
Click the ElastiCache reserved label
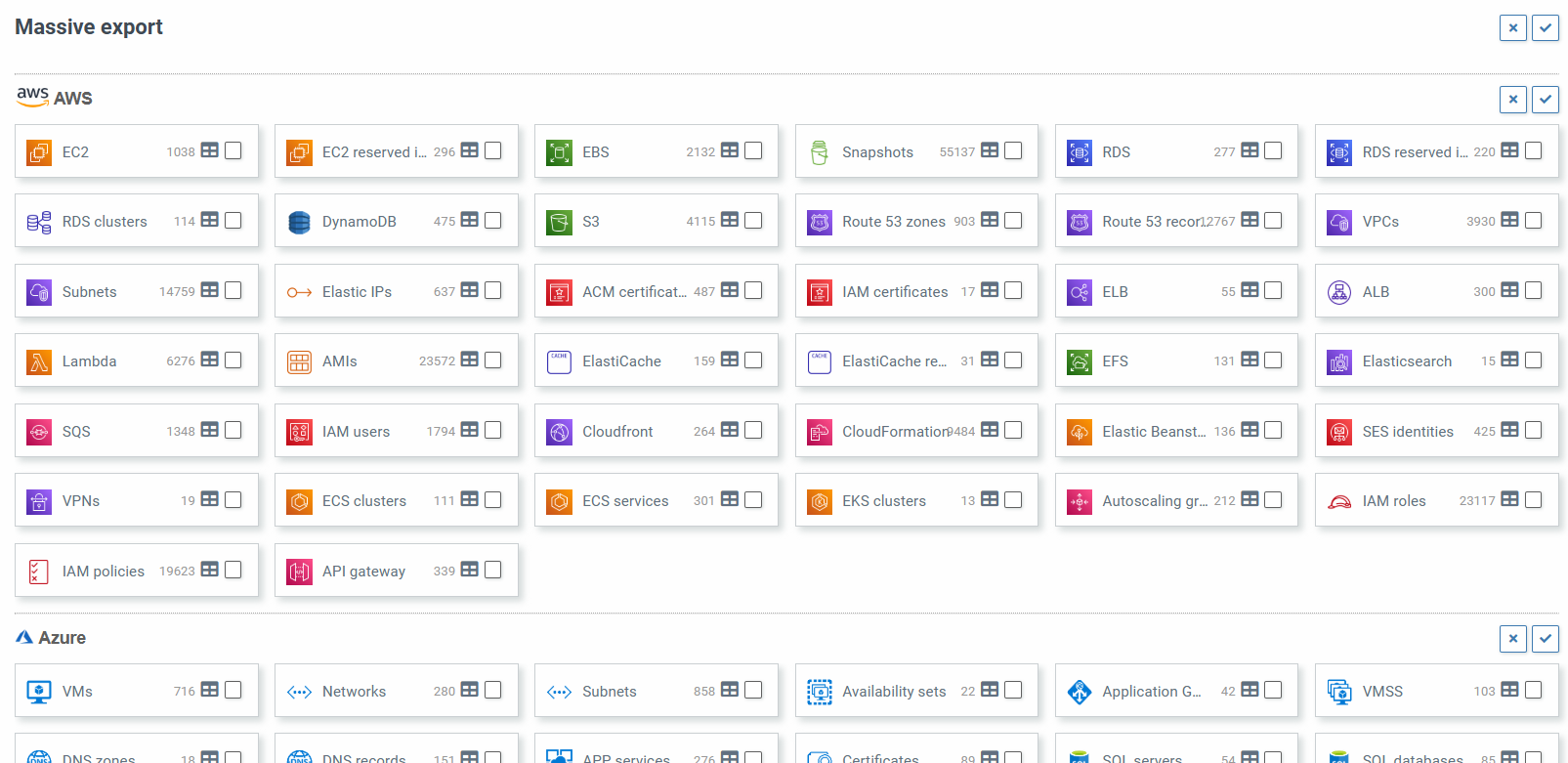(895, 361)
